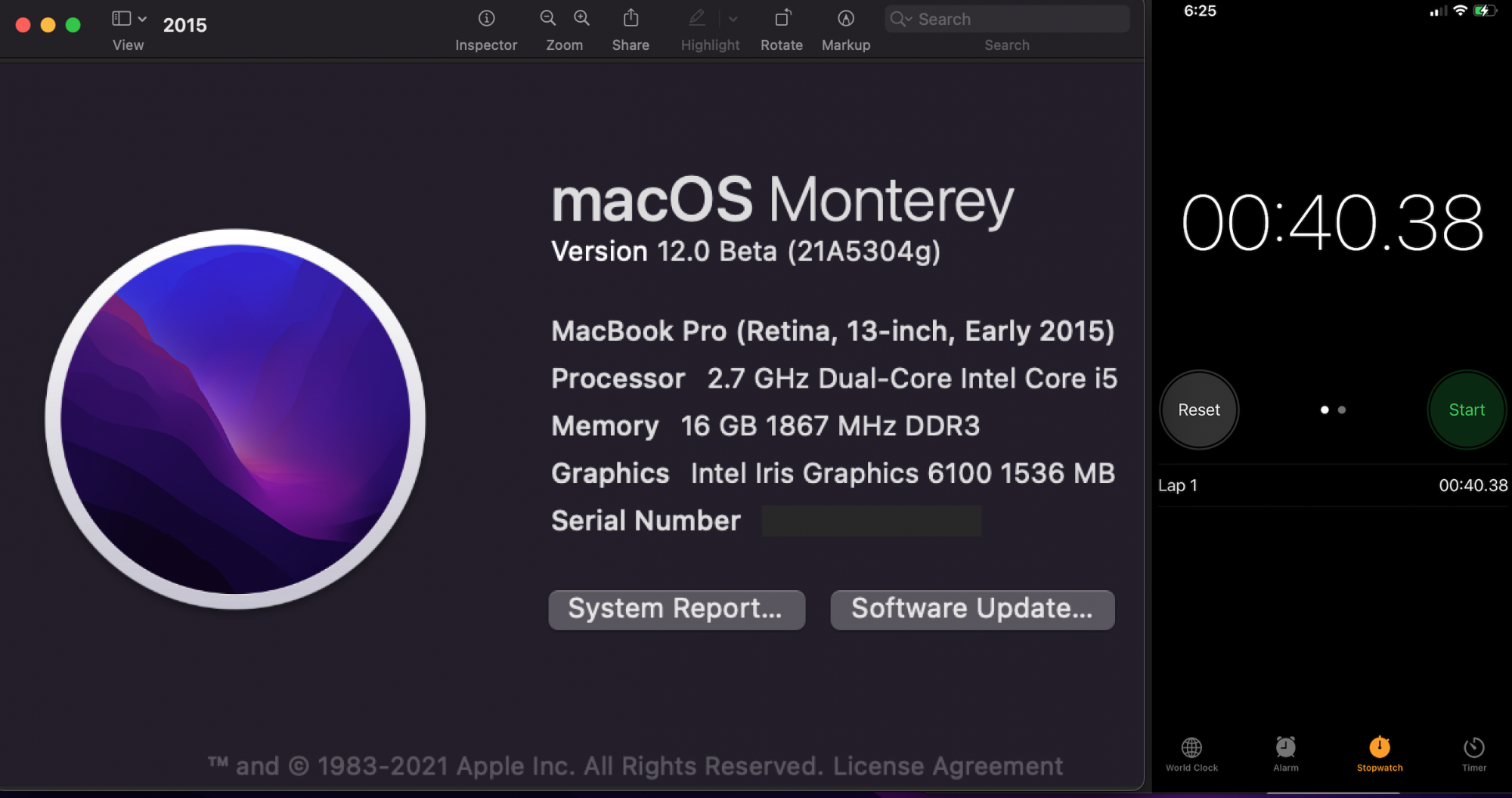This screenshot has width=1512, height=798.
Task: Maximize the Preview window with green button
Action: (73, 25)
